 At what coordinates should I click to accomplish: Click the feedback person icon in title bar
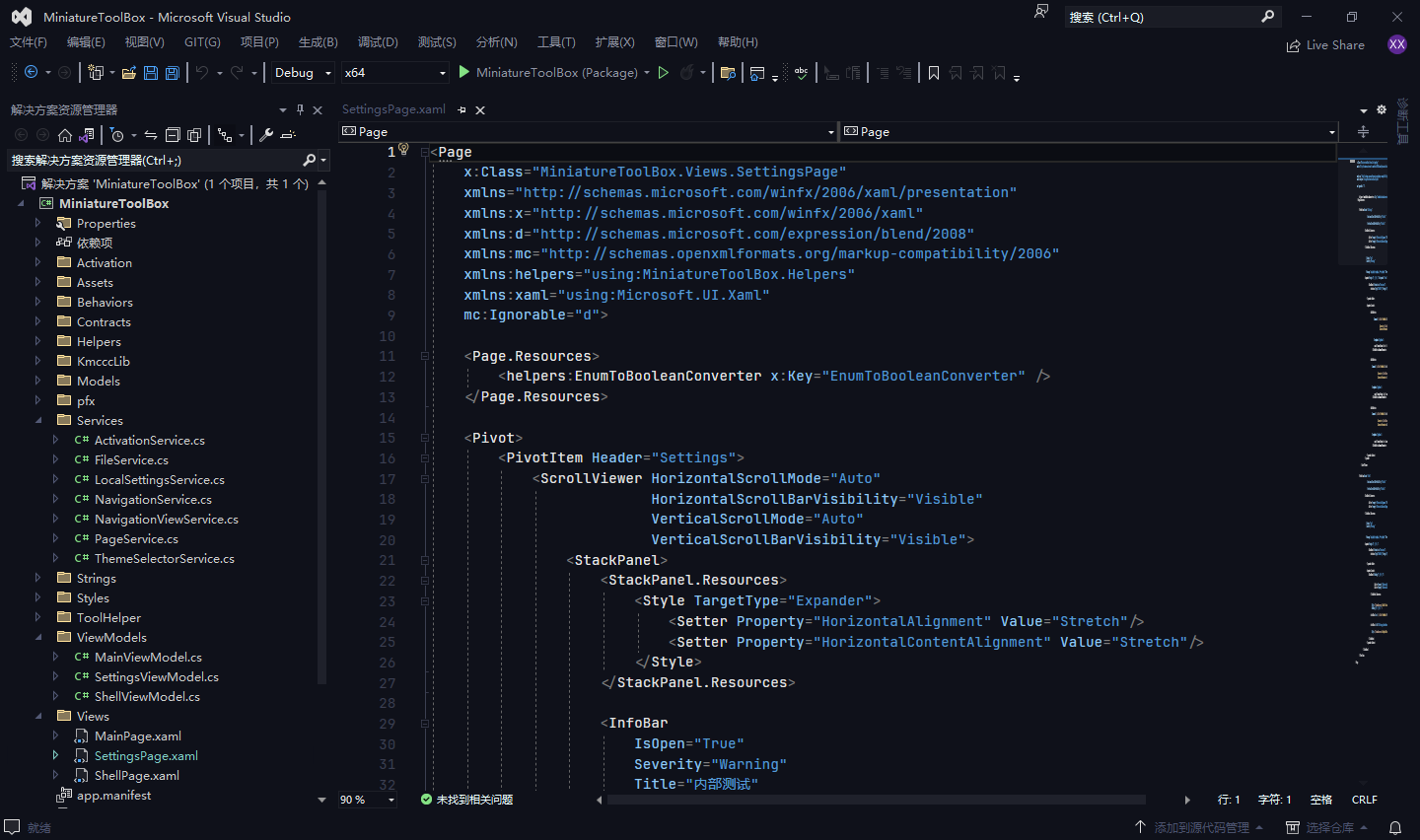click(1041, 13)
